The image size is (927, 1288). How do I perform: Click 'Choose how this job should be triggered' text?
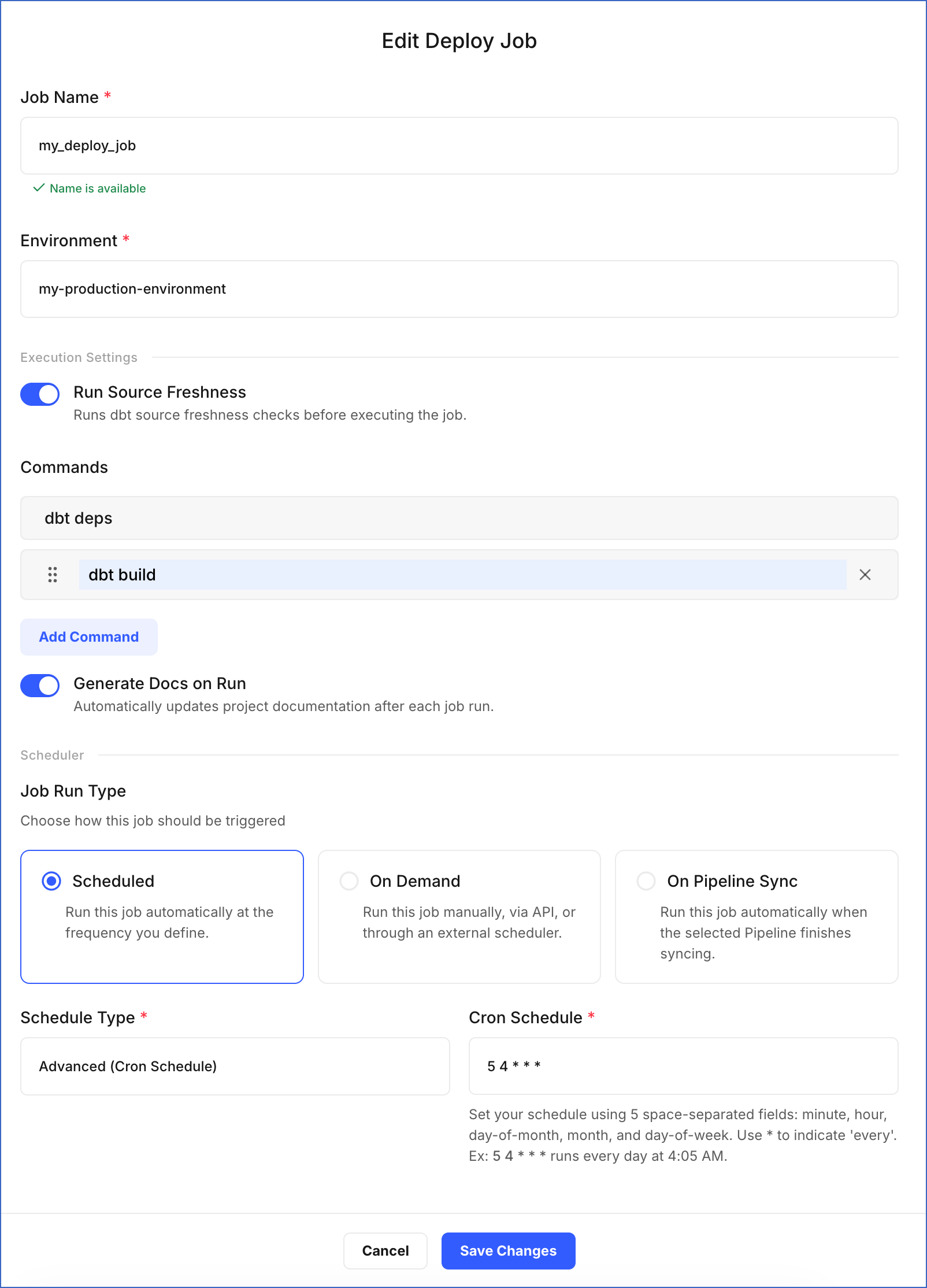[153, 821]
